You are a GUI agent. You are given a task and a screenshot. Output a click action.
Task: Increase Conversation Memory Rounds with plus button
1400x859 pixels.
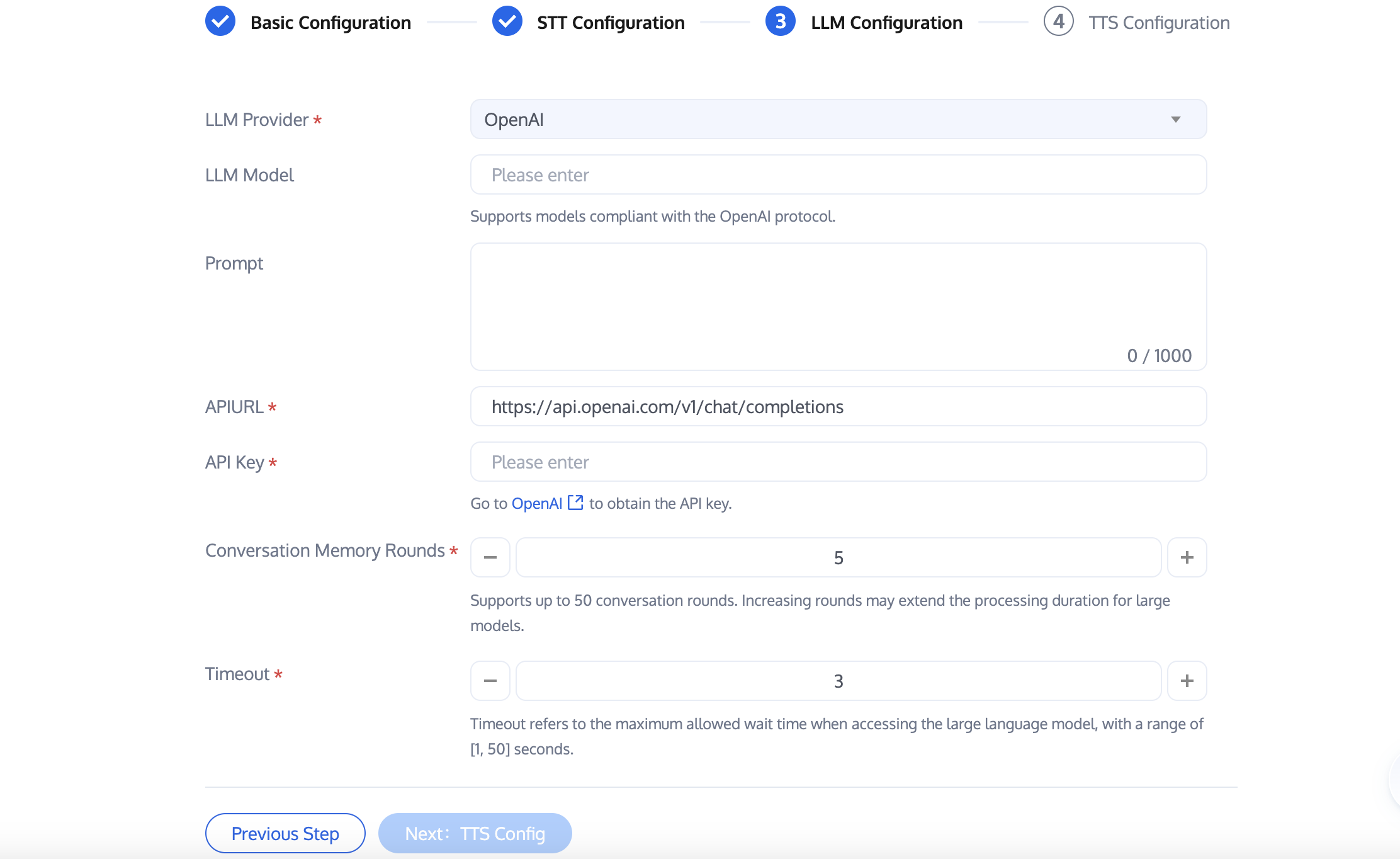click(x=1187, y=557)
